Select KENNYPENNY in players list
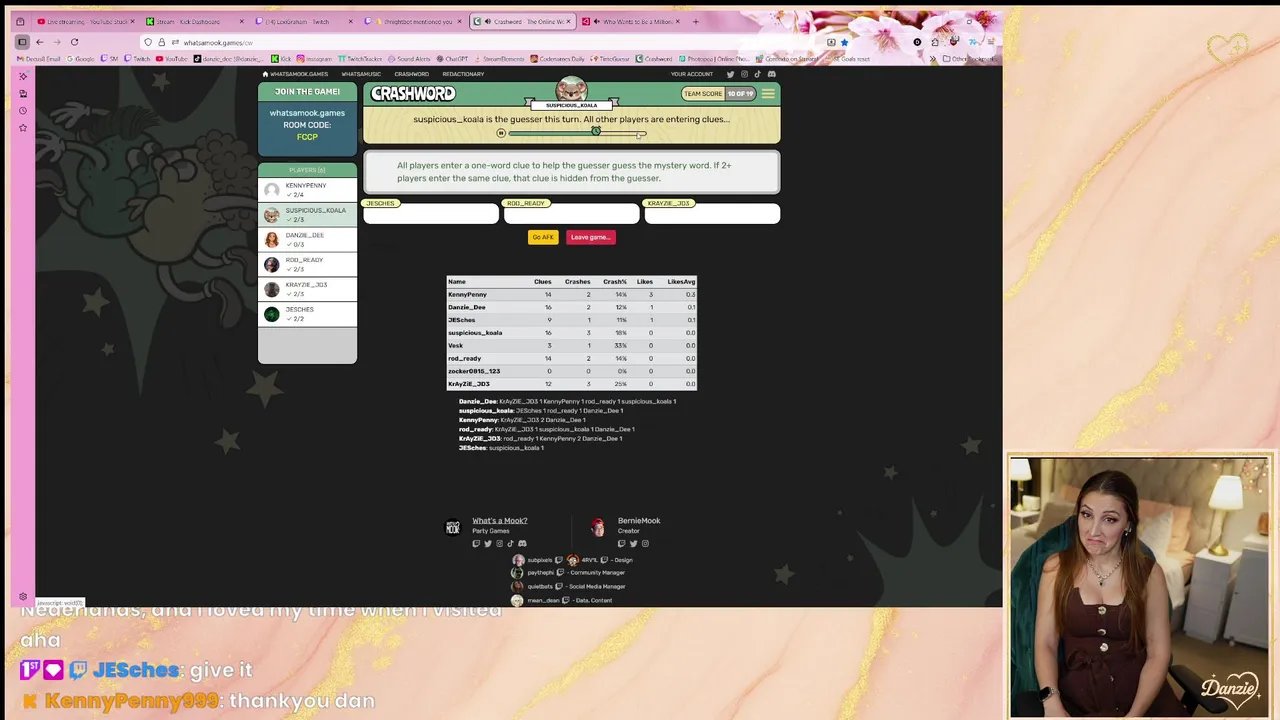Image resolution: width=1280 pixels, height=720 pixels. point(307,190)
